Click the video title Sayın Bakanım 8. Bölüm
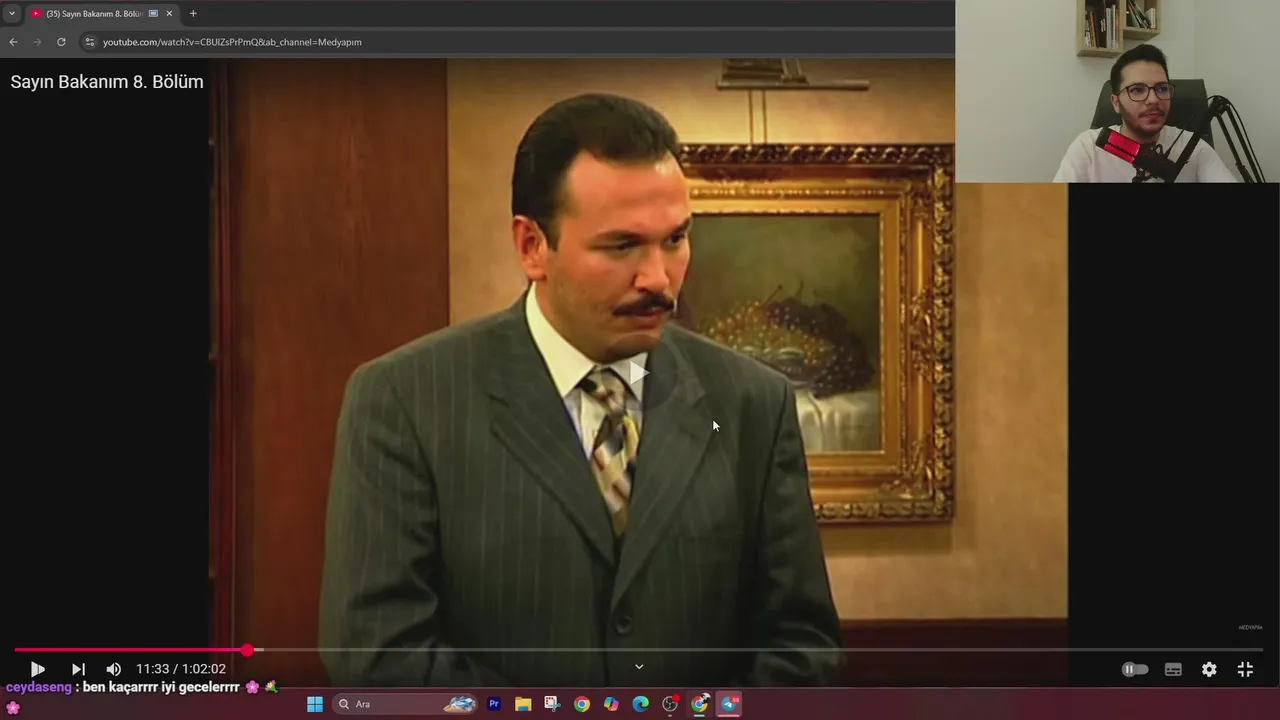 click(107, 82)
